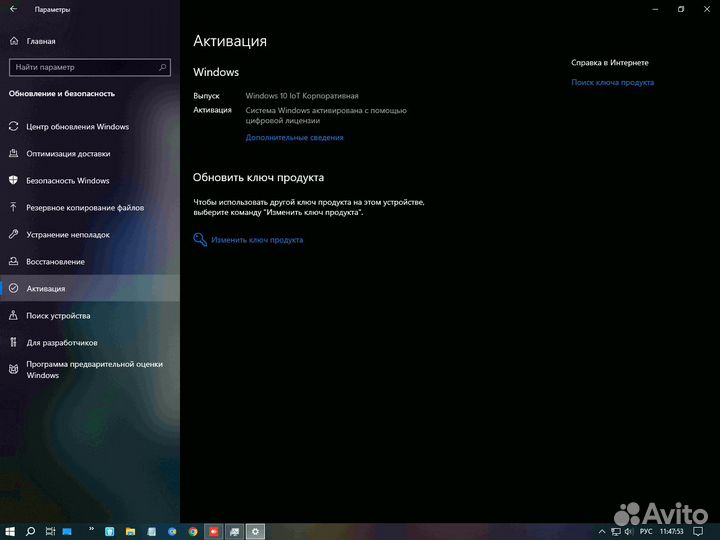Open the Главная home page
Image resolution: width=720 pixels, height=540 pixels.
(40, 42)
